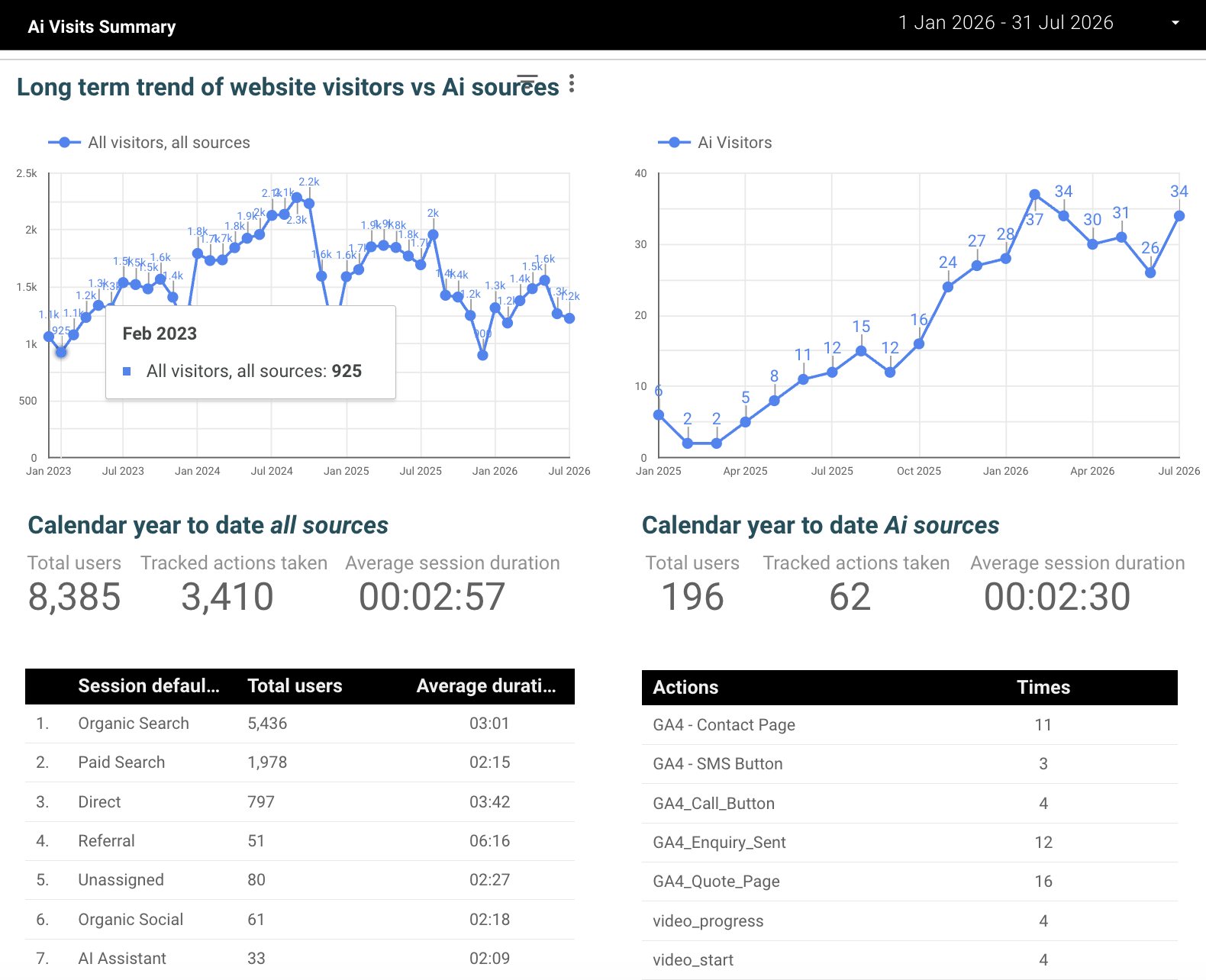
Task: Select the Organic Social row
Action: click(x=300, y=920)
